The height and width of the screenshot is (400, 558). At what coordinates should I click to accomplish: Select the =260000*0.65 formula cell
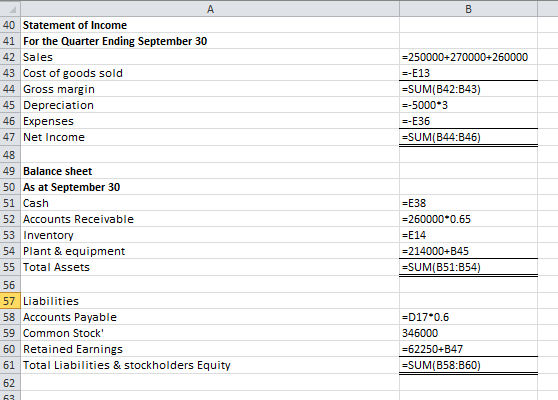tap(468, 219)
